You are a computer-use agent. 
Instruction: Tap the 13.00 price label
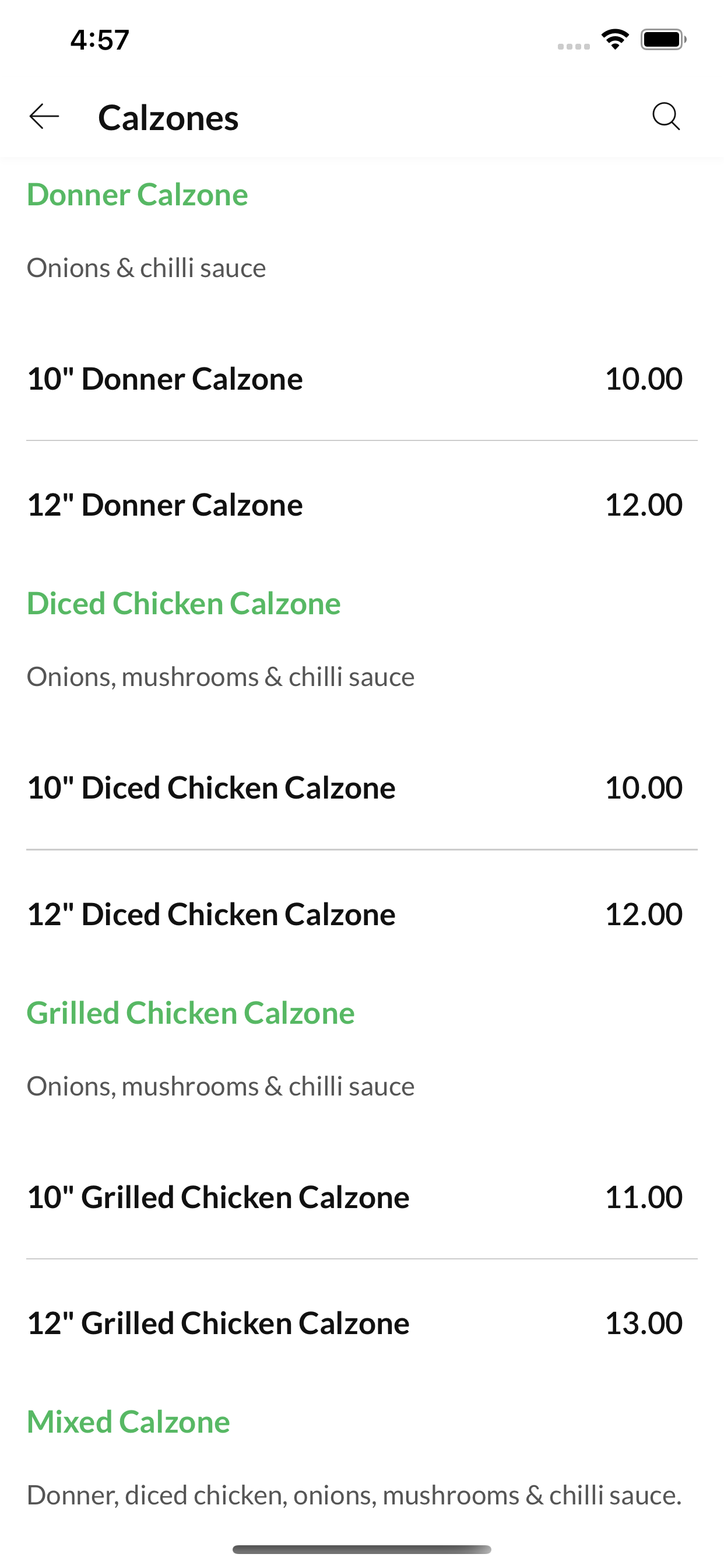644,1322
